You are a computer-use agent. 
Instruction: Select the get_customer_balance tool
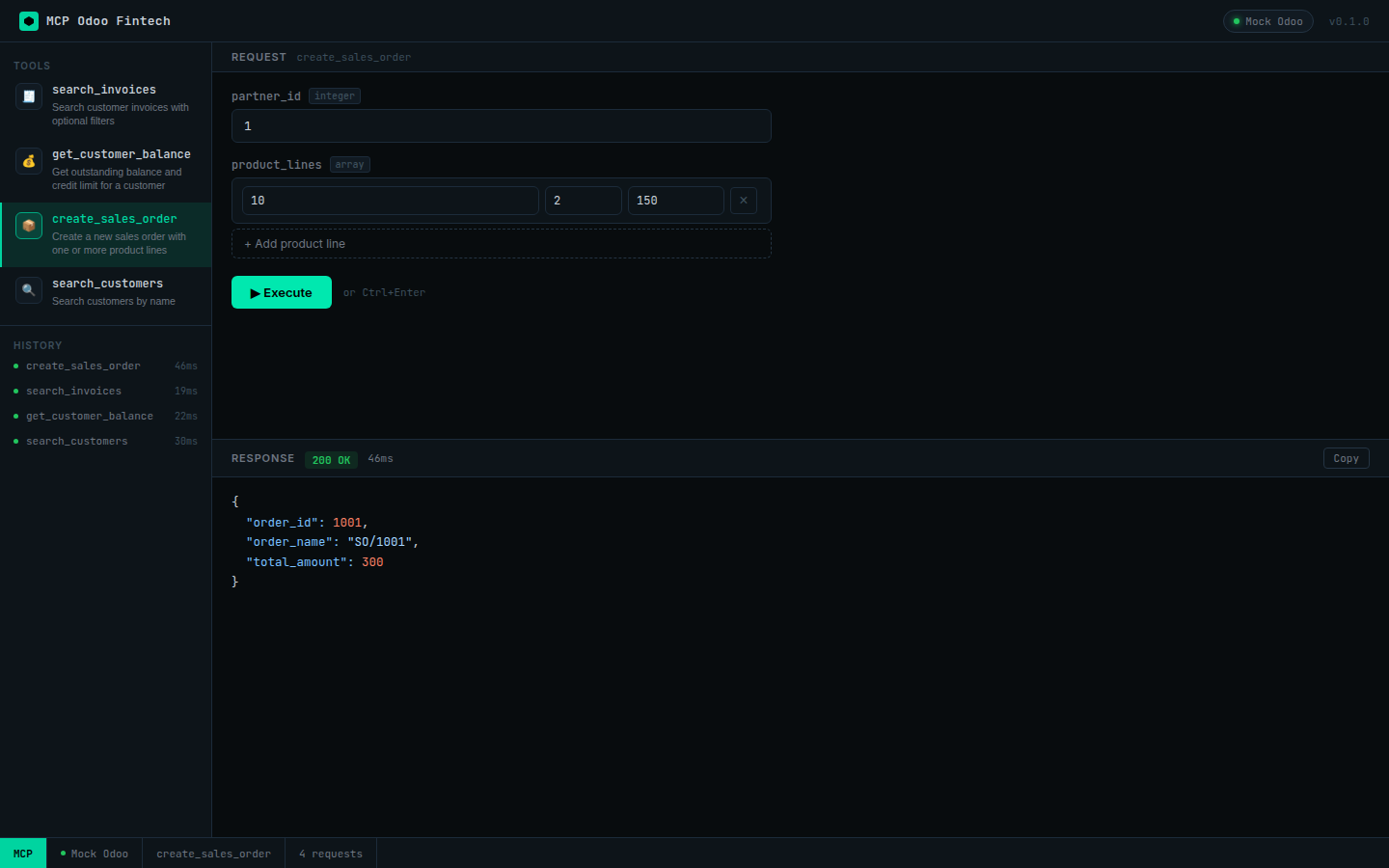[106, 170]
